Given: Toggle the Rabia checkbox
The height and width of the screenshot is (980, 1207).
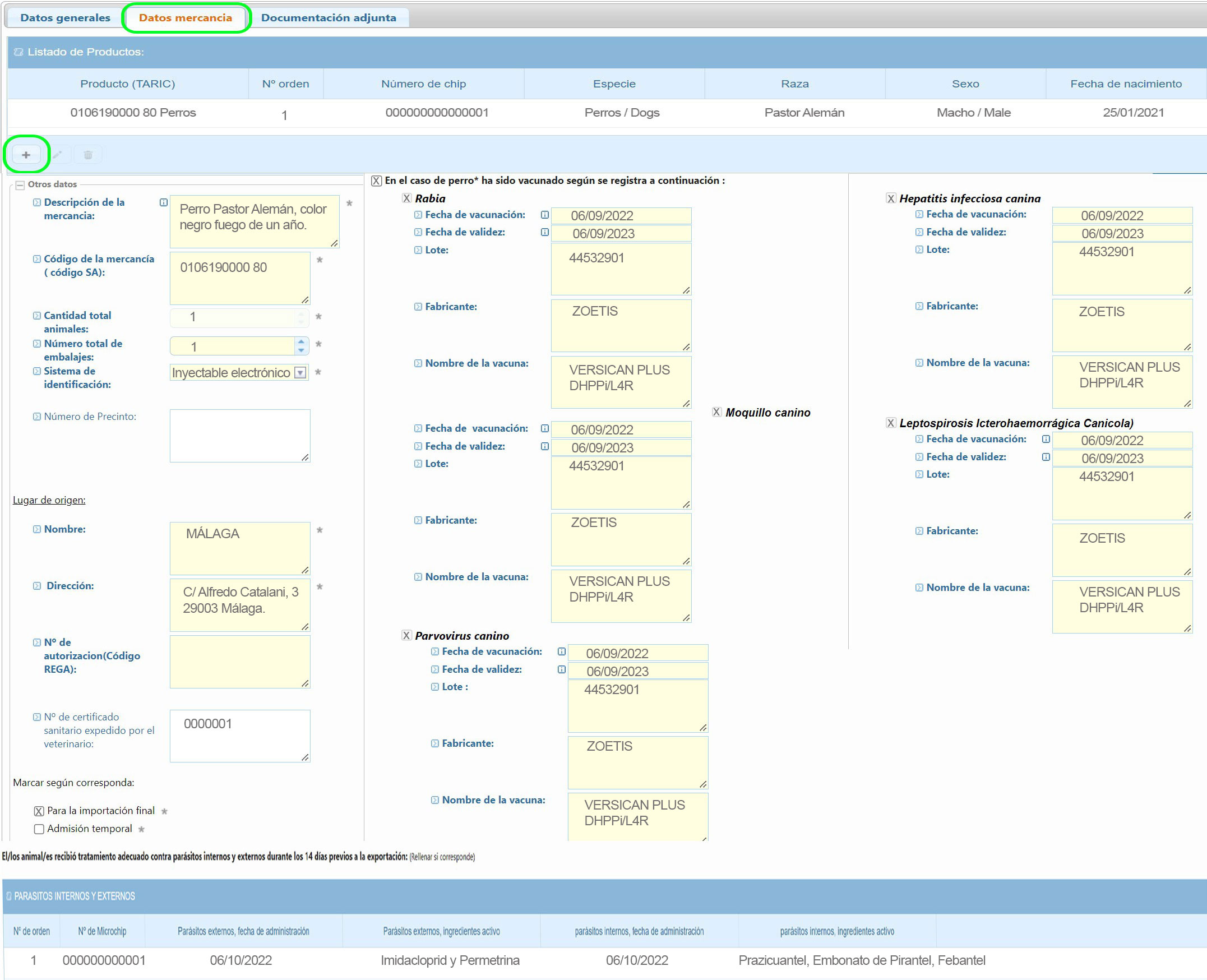Looking at the screenshot, I should 407,198.
